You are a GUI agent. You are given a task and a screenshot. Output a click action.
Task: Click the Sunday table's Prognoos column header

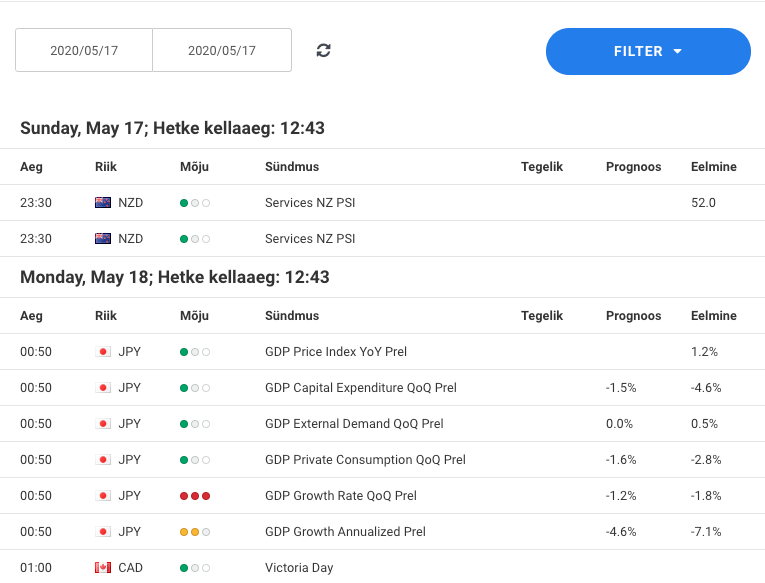pos(633,167)
